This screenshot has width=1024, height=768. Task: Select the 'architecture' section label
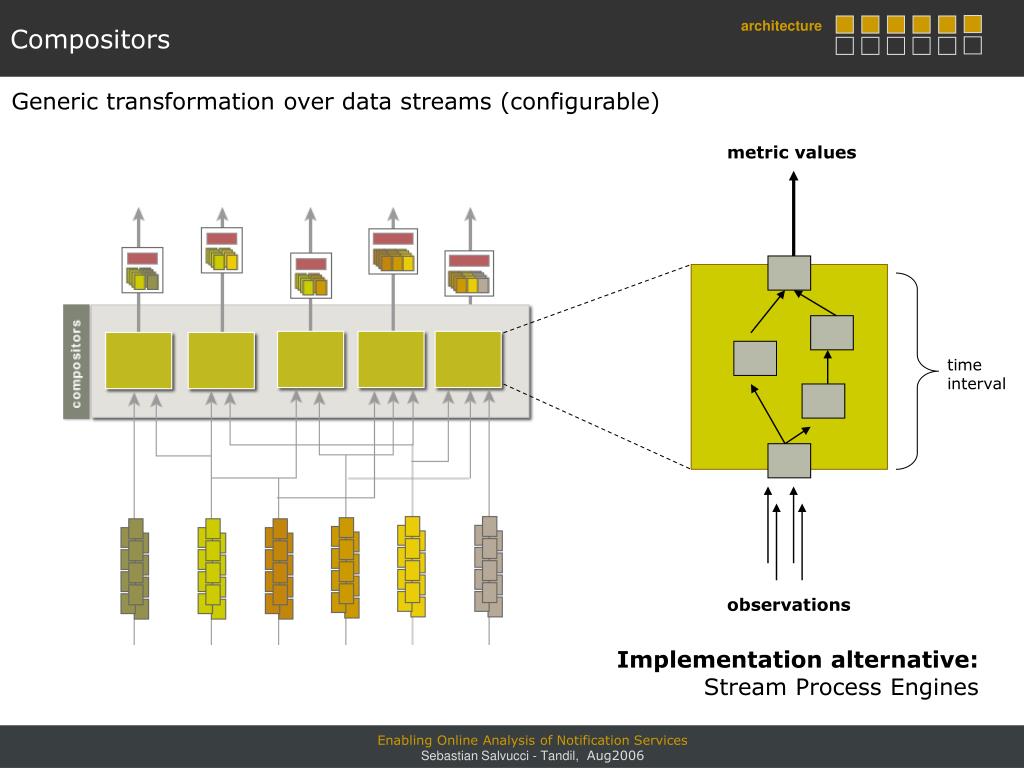(781, 26)
